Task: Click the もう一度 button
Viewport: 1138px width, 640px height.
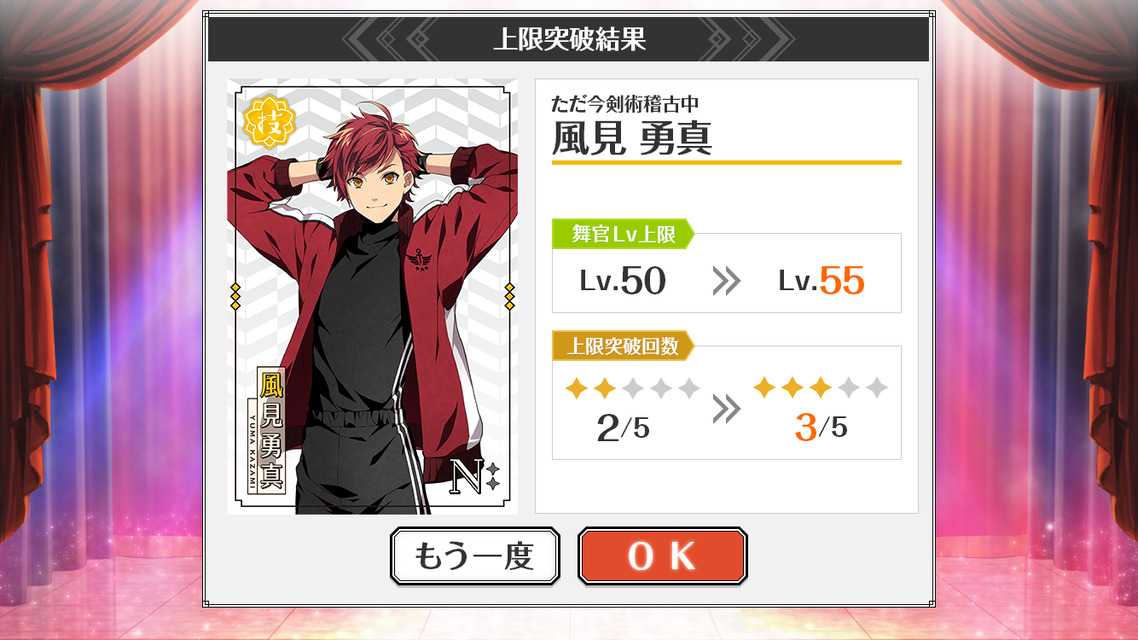Action: click(x=475, y=556)
